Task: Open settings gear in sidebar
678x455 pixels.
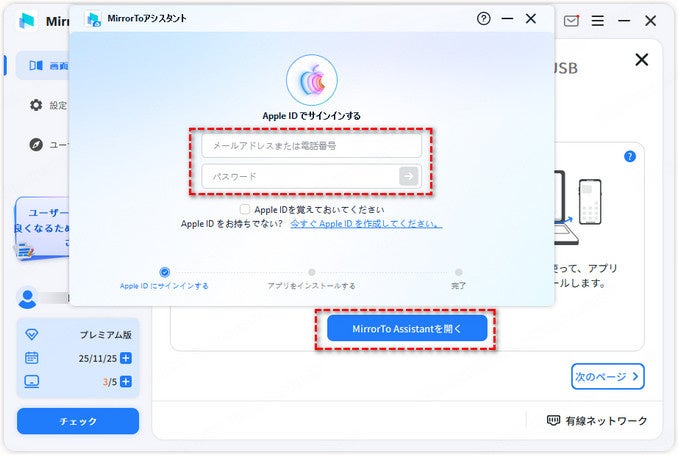Action: coord(36,105)
